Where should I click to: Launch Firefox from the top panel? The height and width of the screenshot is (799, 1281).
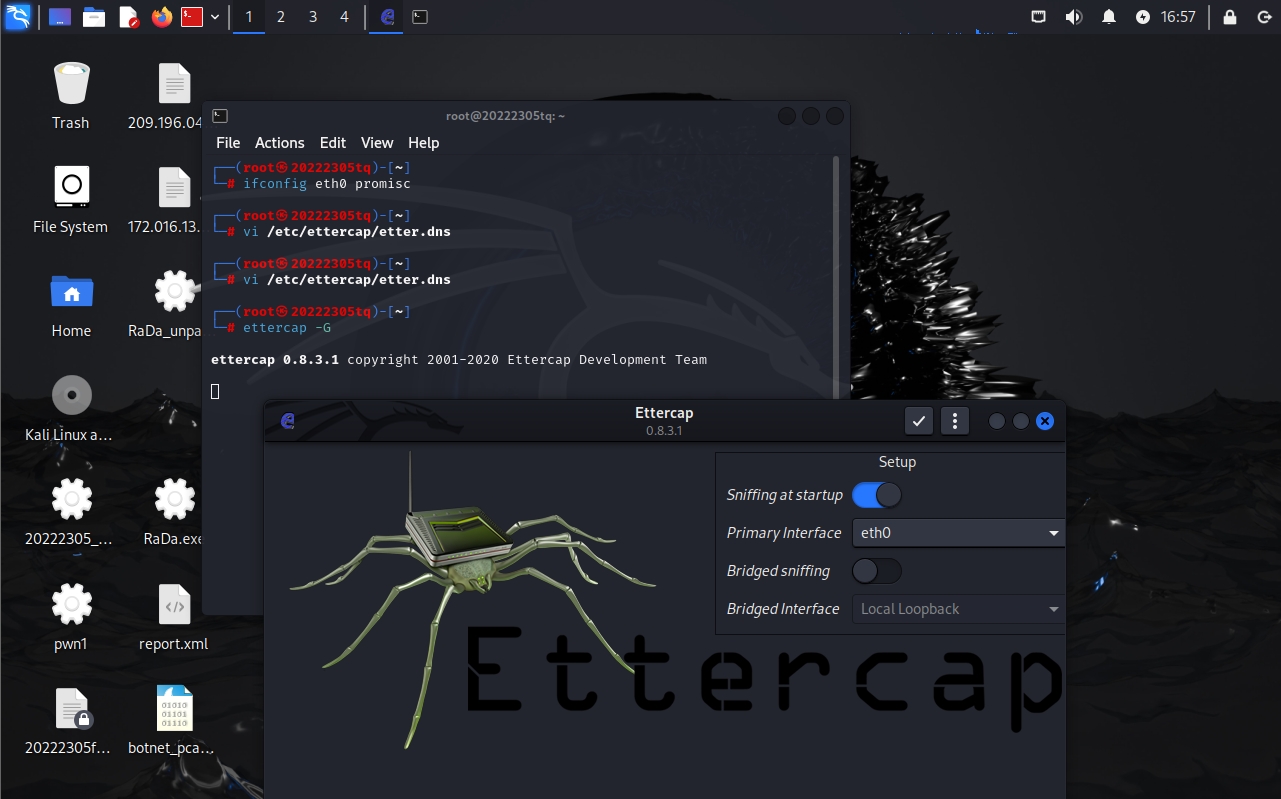click(x=162, y=17)
